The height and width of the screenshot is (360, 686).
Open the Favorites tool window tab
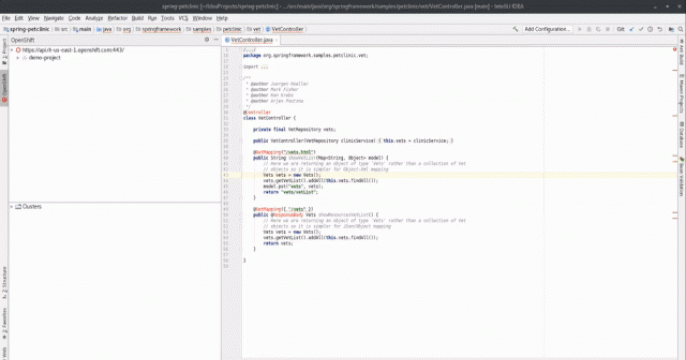click(4, 324)
